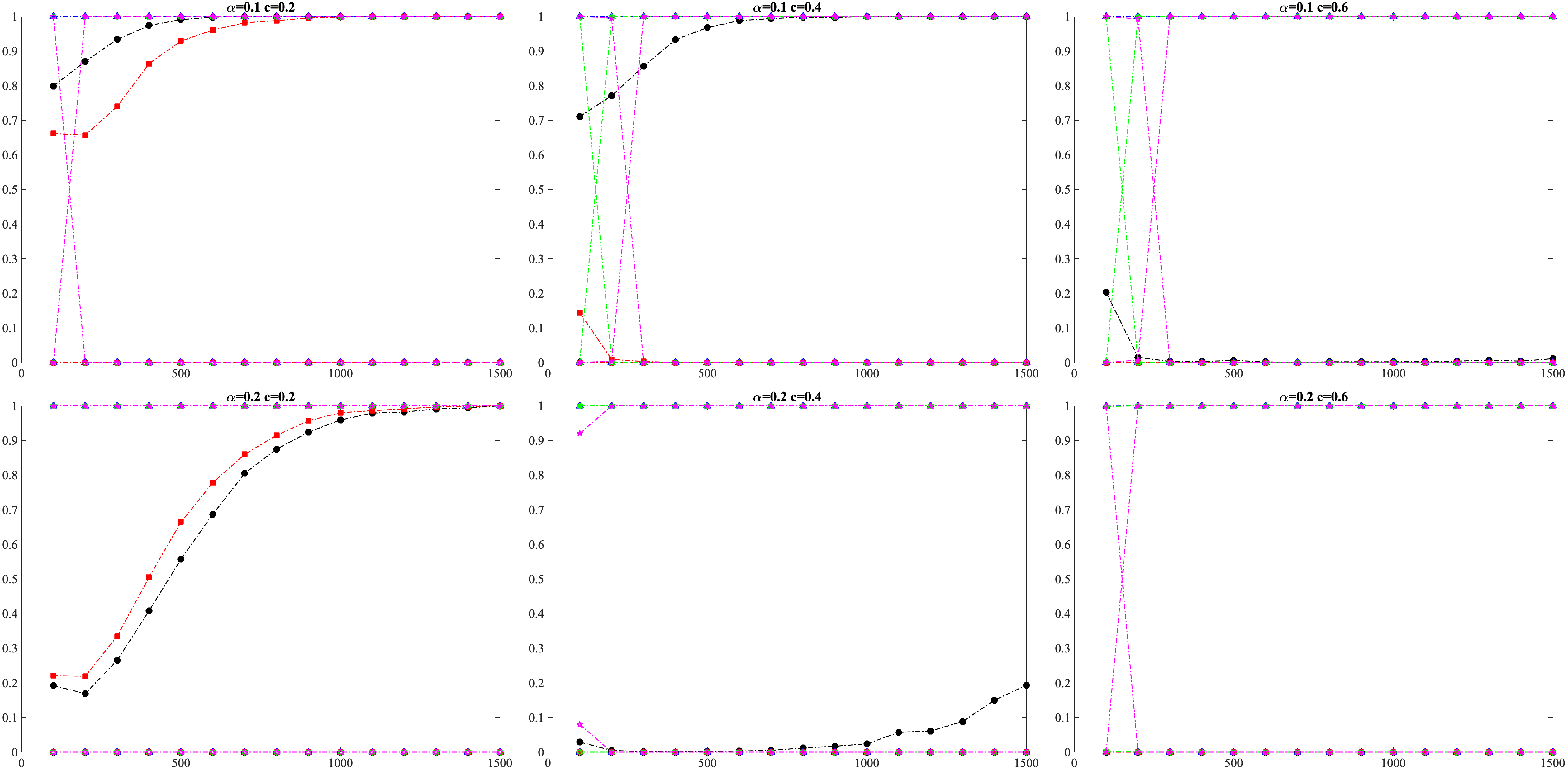Click the α=0.2 c=0.6 plot title
Image resolution: width=1568 pixels, height=768 pixels.
point(1314,397)
